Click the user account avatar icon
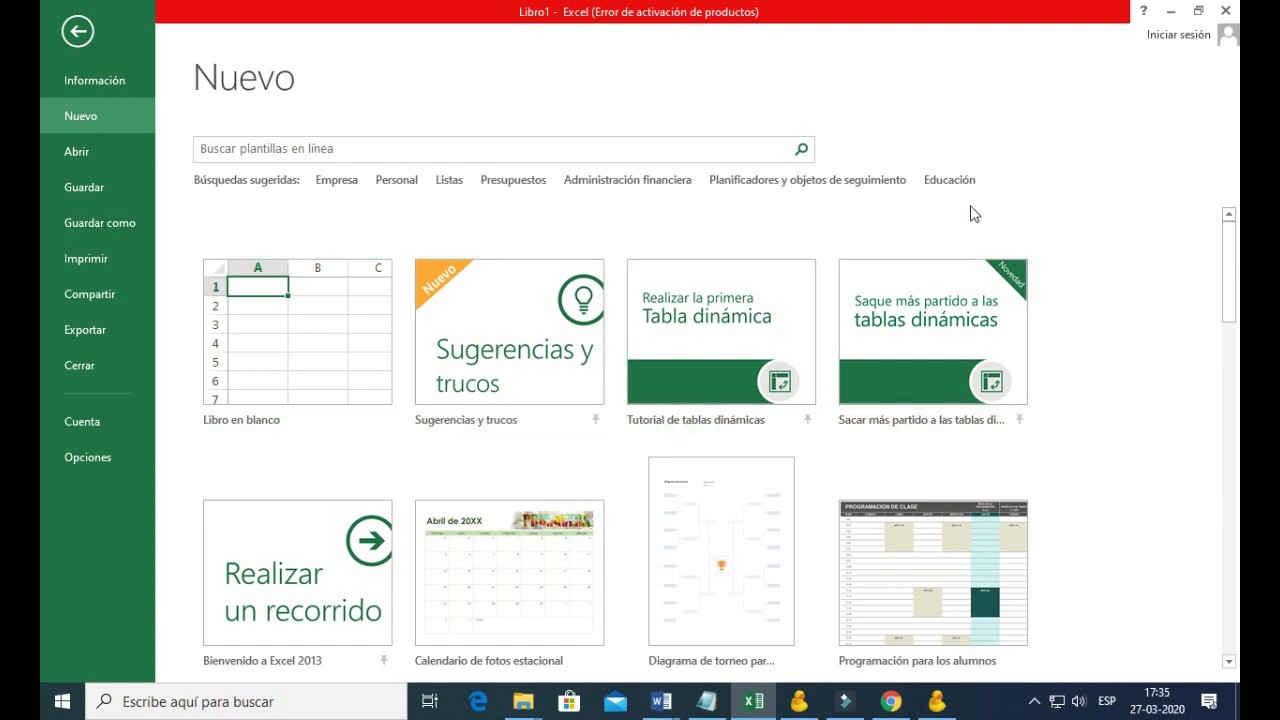 click(x=1228, y=35)
